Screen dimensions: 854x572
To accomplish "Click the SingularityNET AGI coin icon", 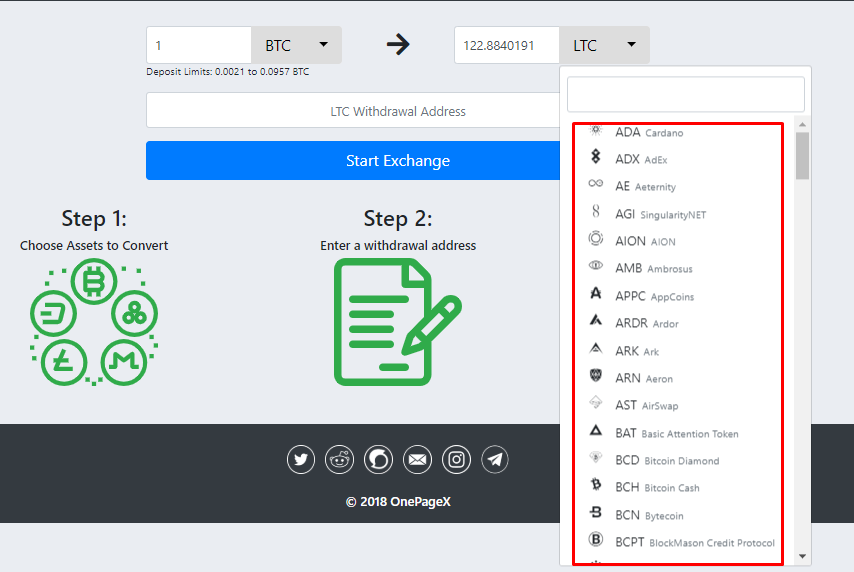I will pyautogui.click(x=596, y=211).
